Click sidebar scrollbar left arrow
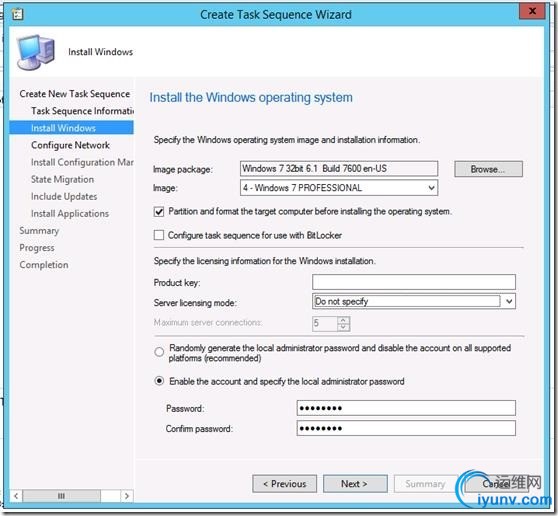 pos(16,496)
